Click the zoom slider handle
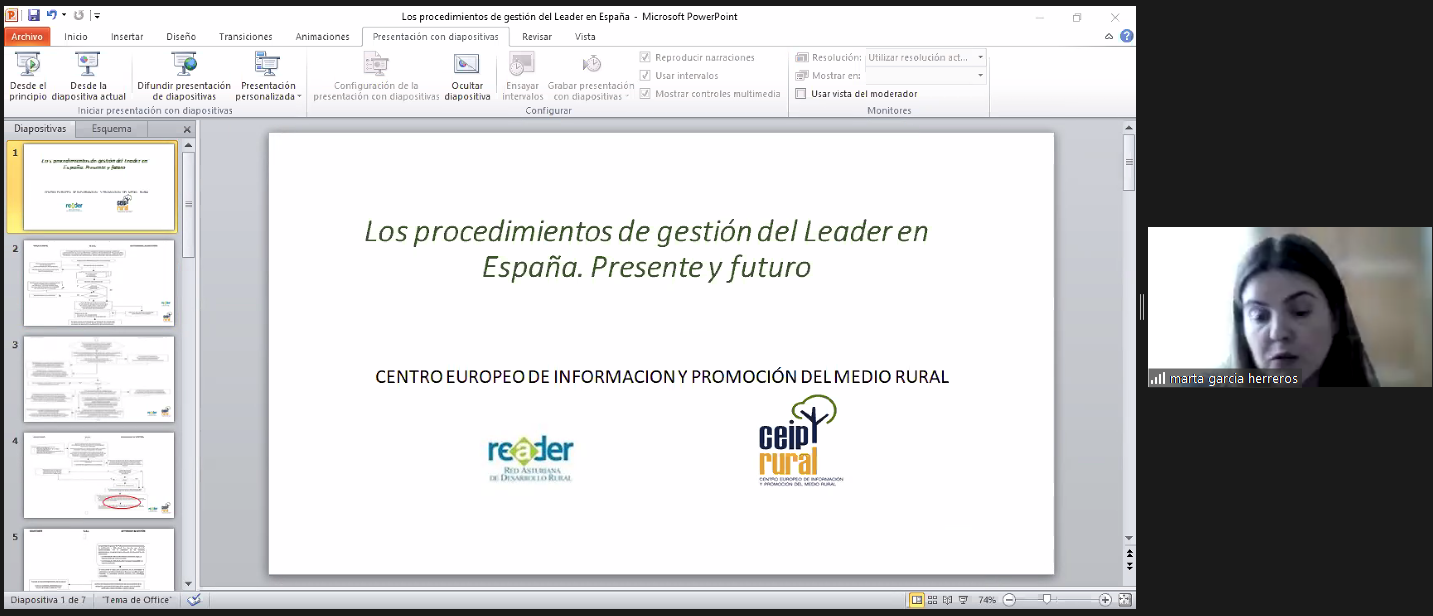 [1046, 600]
